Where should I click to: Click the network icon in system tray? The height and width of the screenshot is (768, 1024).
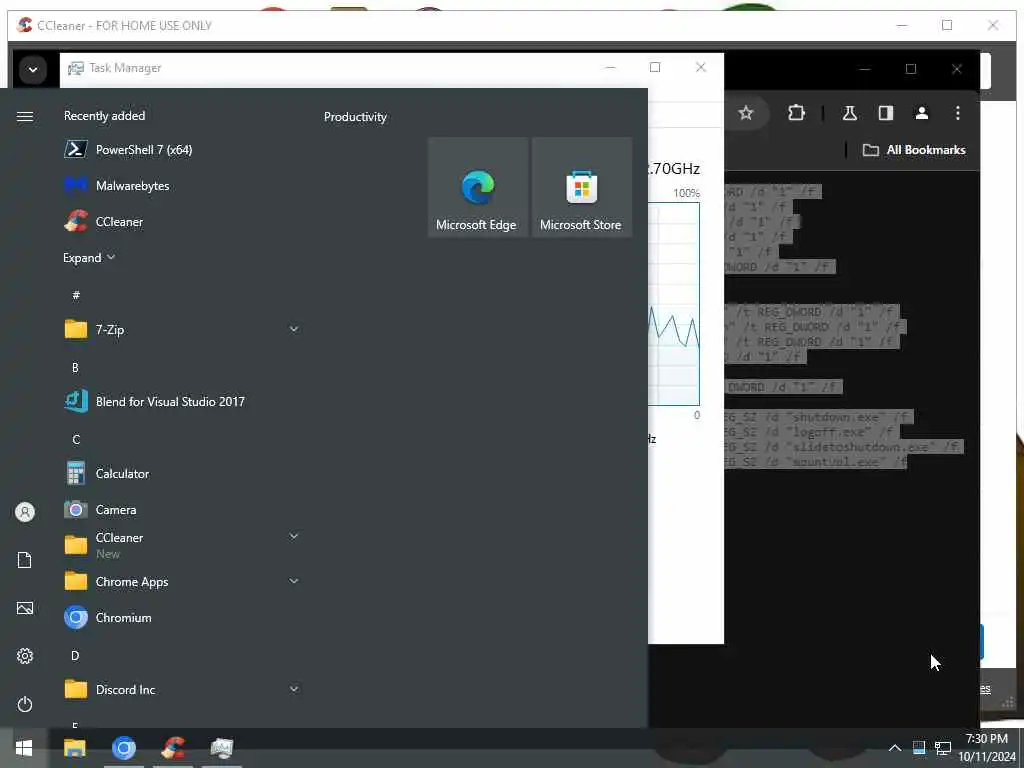[942, 748]
